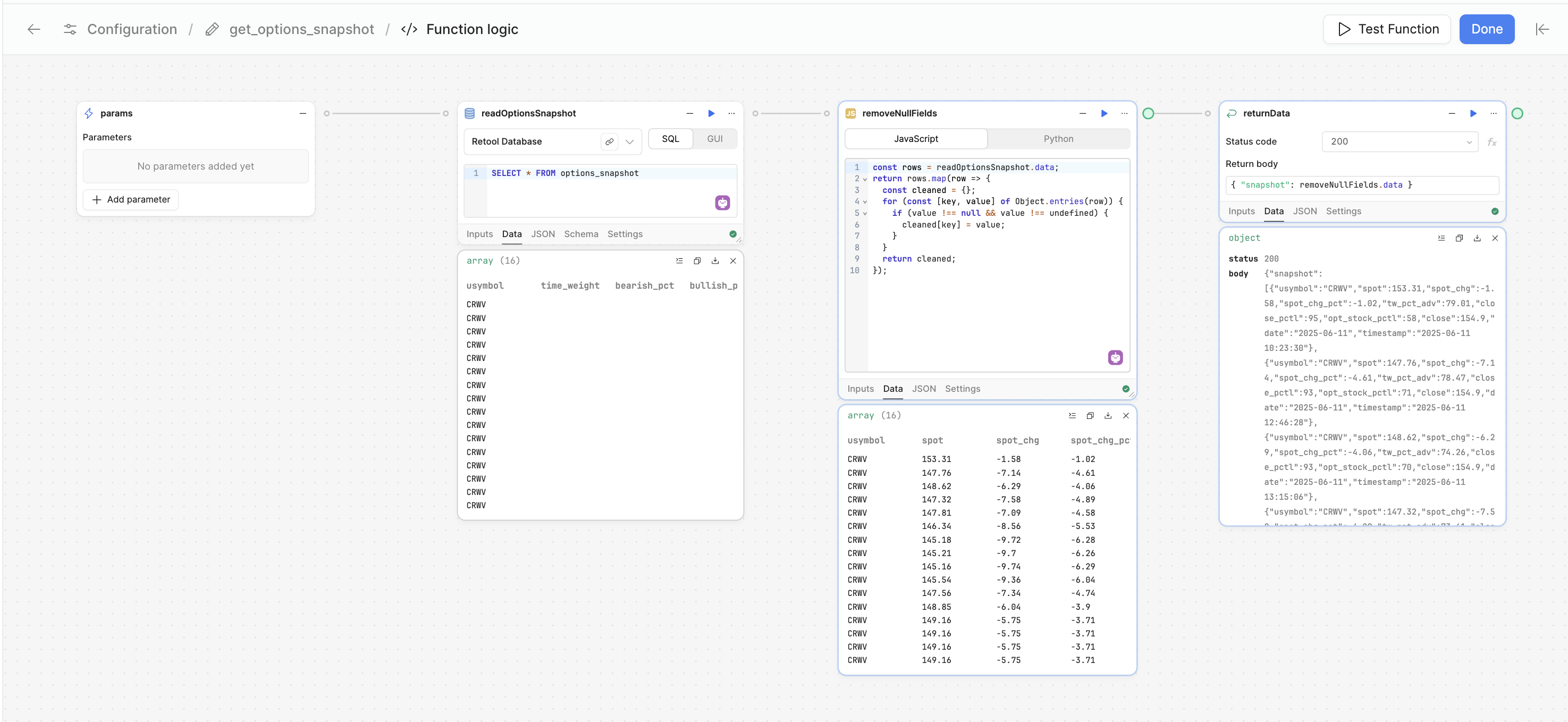Open JSON tab of returnData
This screenshot has height=722, width=1568.
[x=1304, y=211]
